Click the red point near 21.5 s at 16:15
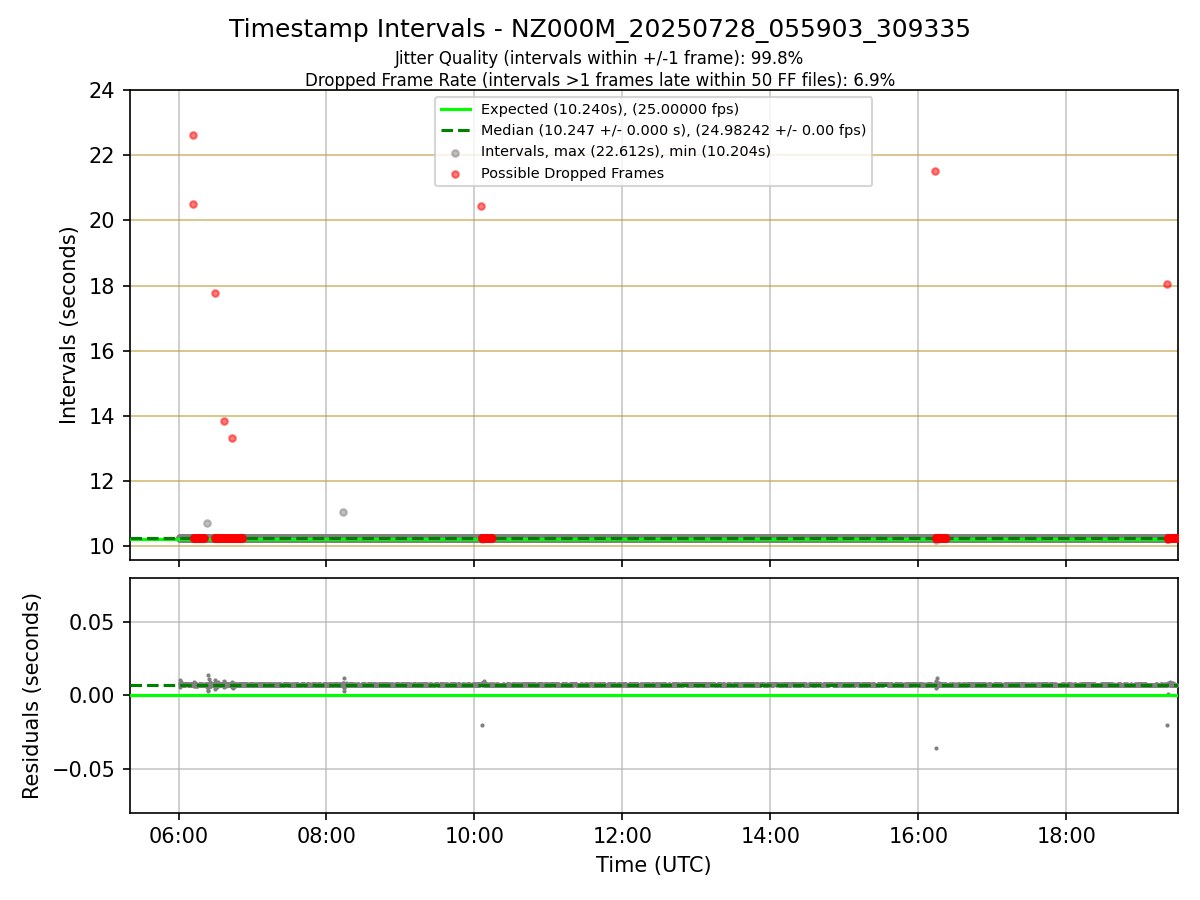This screenshot has width=1200, height=900. (x=935, y=171)
